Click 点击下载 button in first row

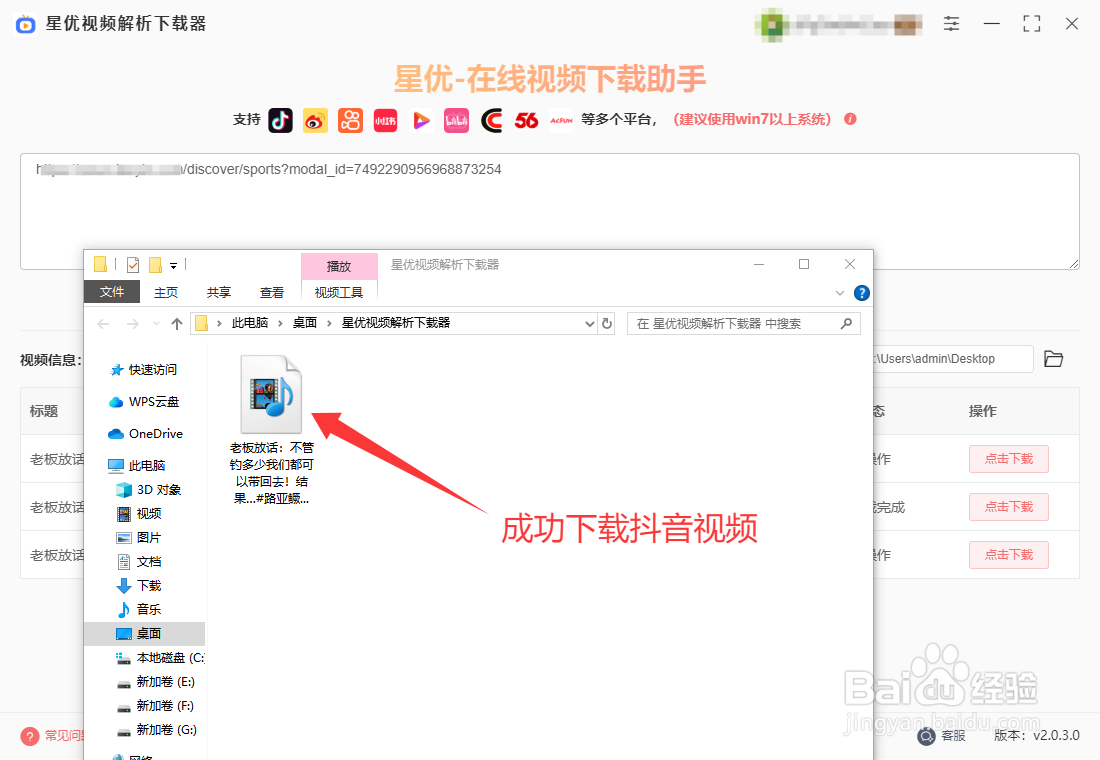click(1009, 459)
